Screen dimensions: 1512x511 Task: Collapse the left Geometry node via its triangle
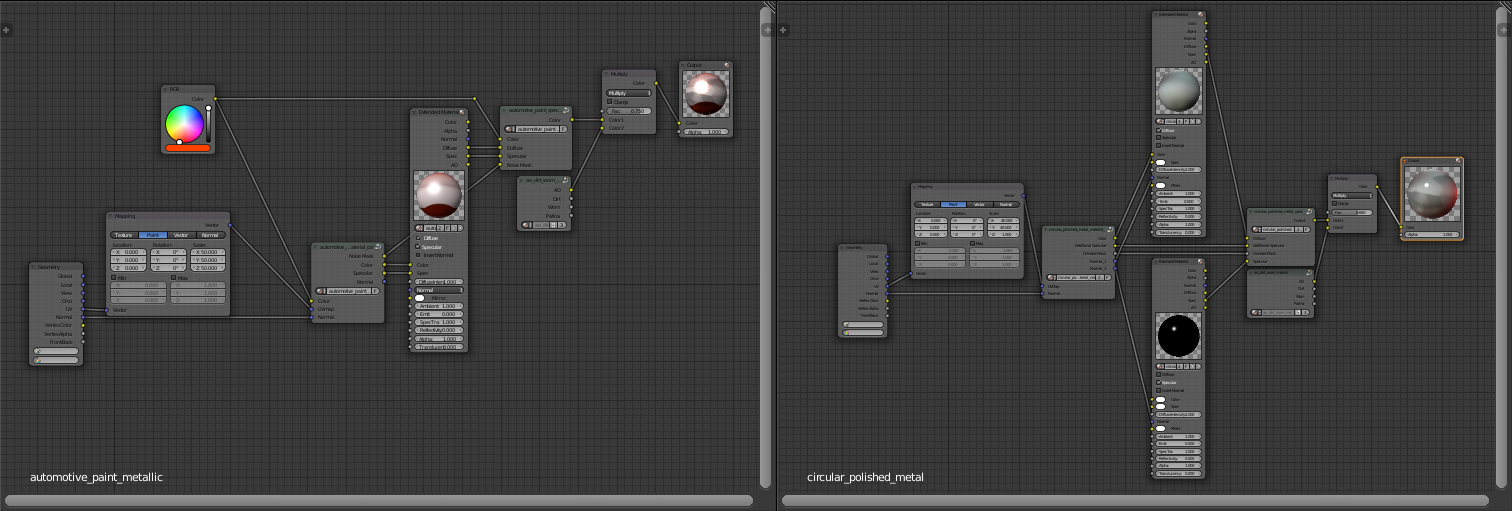click(35, 267)
